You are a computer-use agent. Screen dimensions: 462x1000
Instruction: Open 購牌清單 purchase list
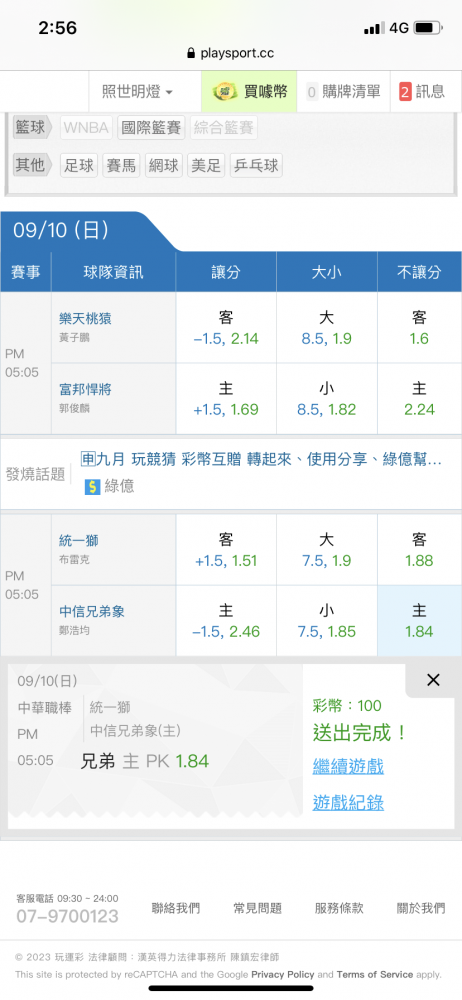[x=343, y=92]
